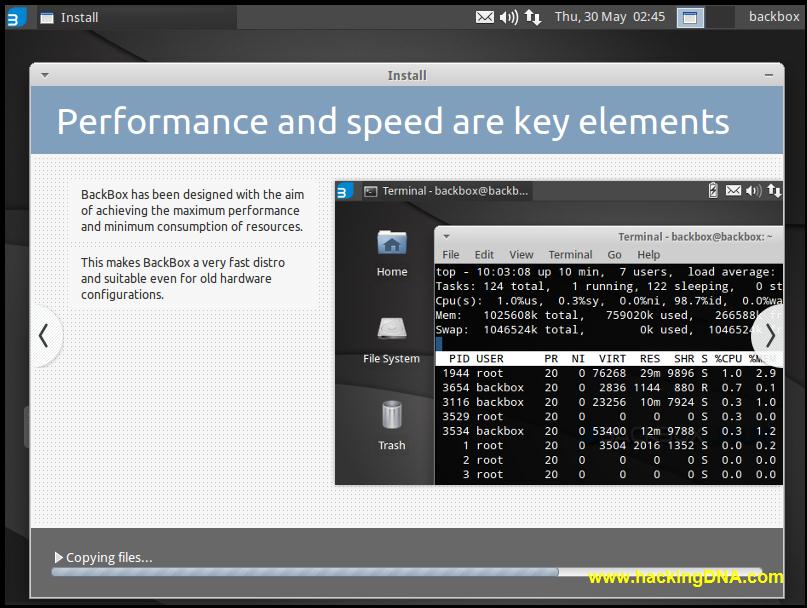Click the Help menu in the terminal
The width and height of the screenshot is (807, 608).
tap(648, 255)
